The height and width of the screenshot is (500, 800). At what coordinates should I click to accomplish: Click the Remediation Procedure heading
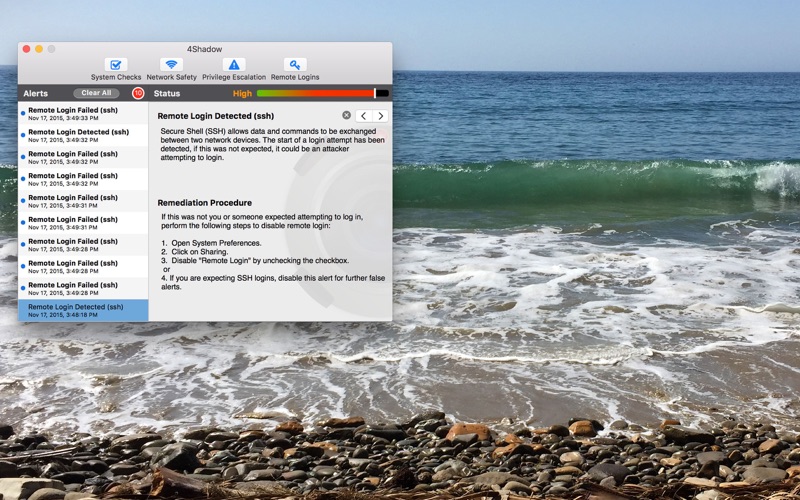[205, 203]
